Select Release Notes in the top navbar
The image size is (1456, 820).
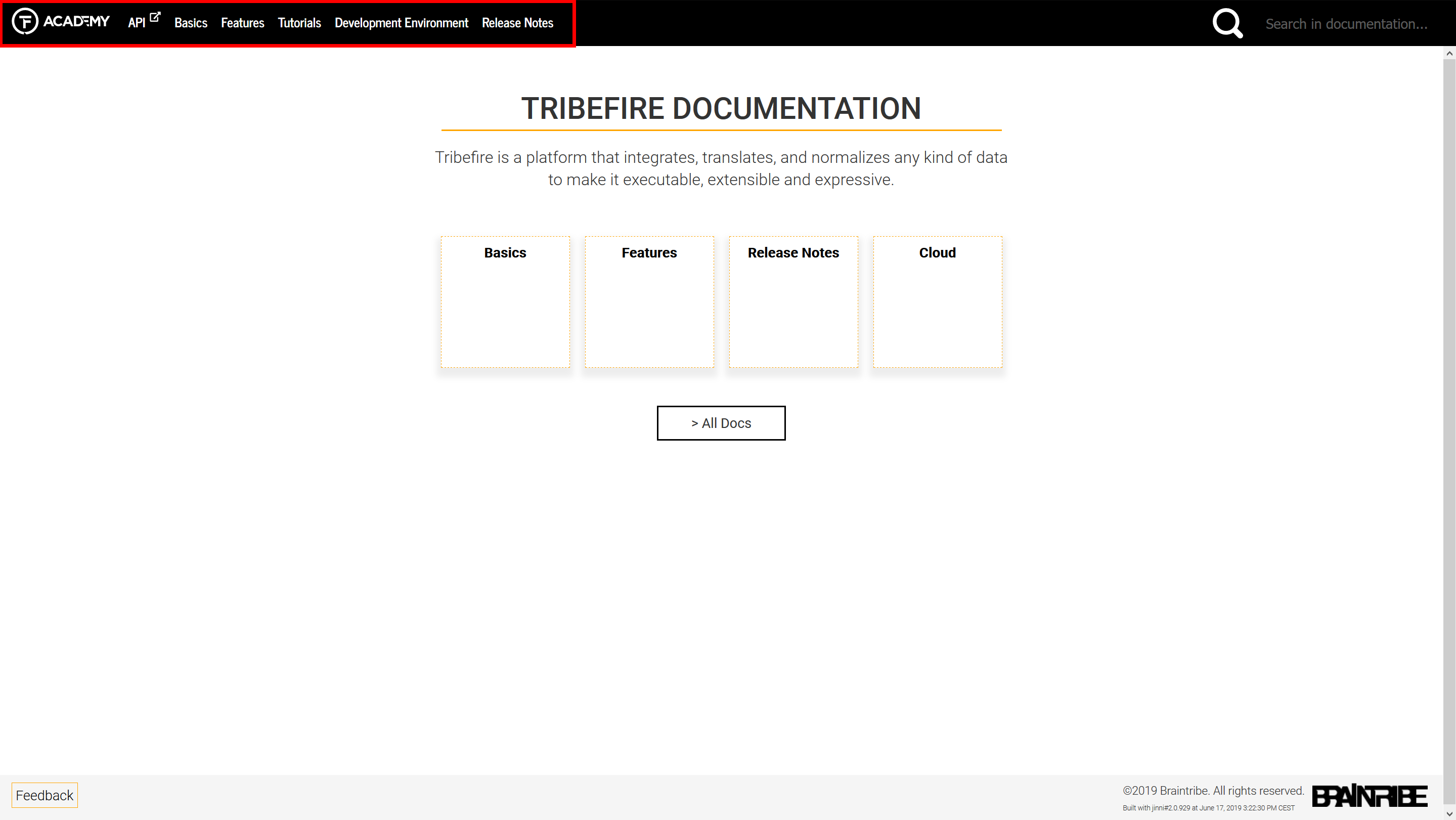point(517,23)
